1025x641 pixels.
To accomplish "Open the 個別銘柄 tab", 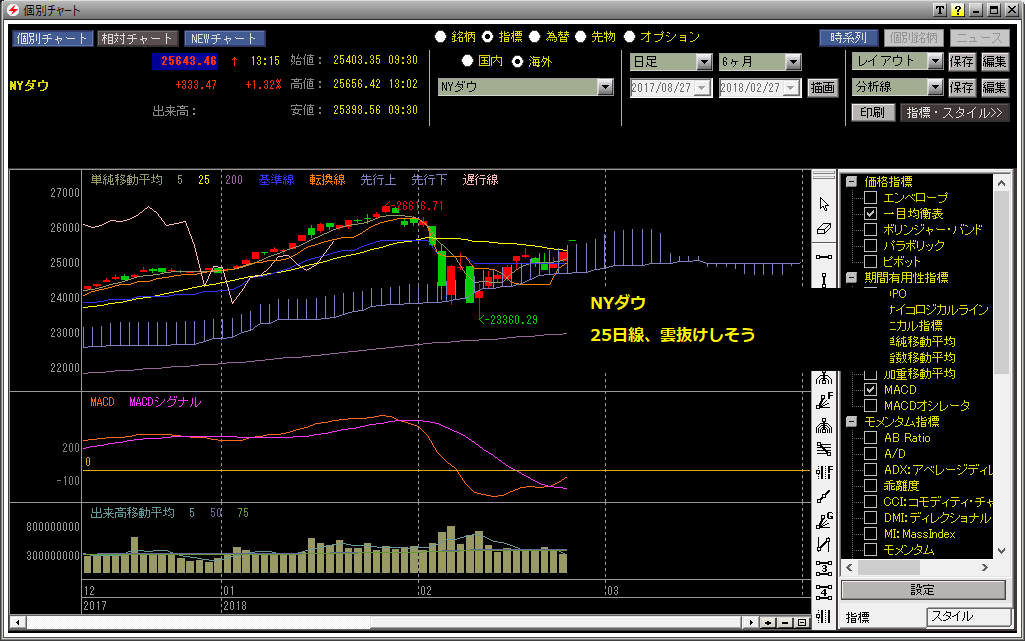I will [x=914, y=38].
